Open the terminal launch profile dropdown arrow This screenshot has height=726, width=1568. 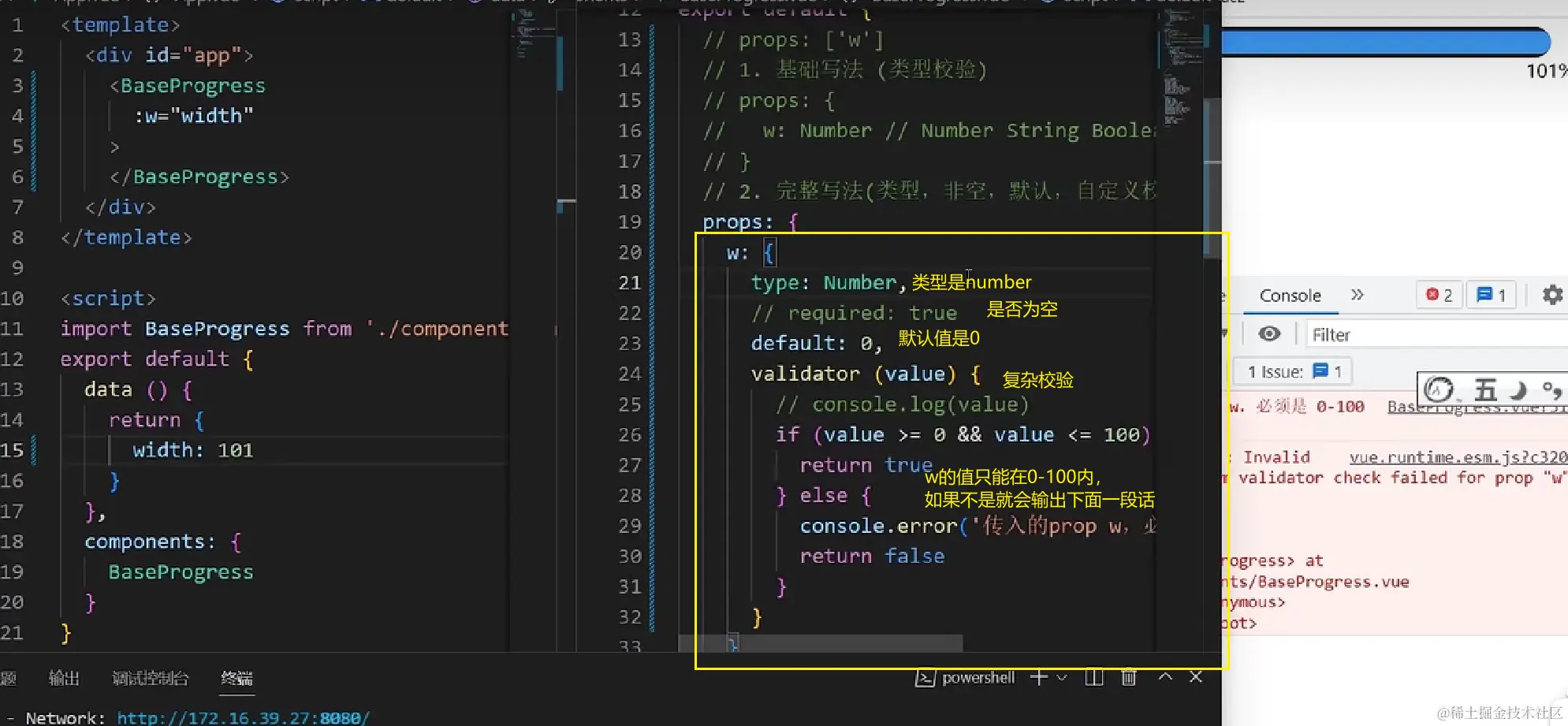[x=1062, y=678]
